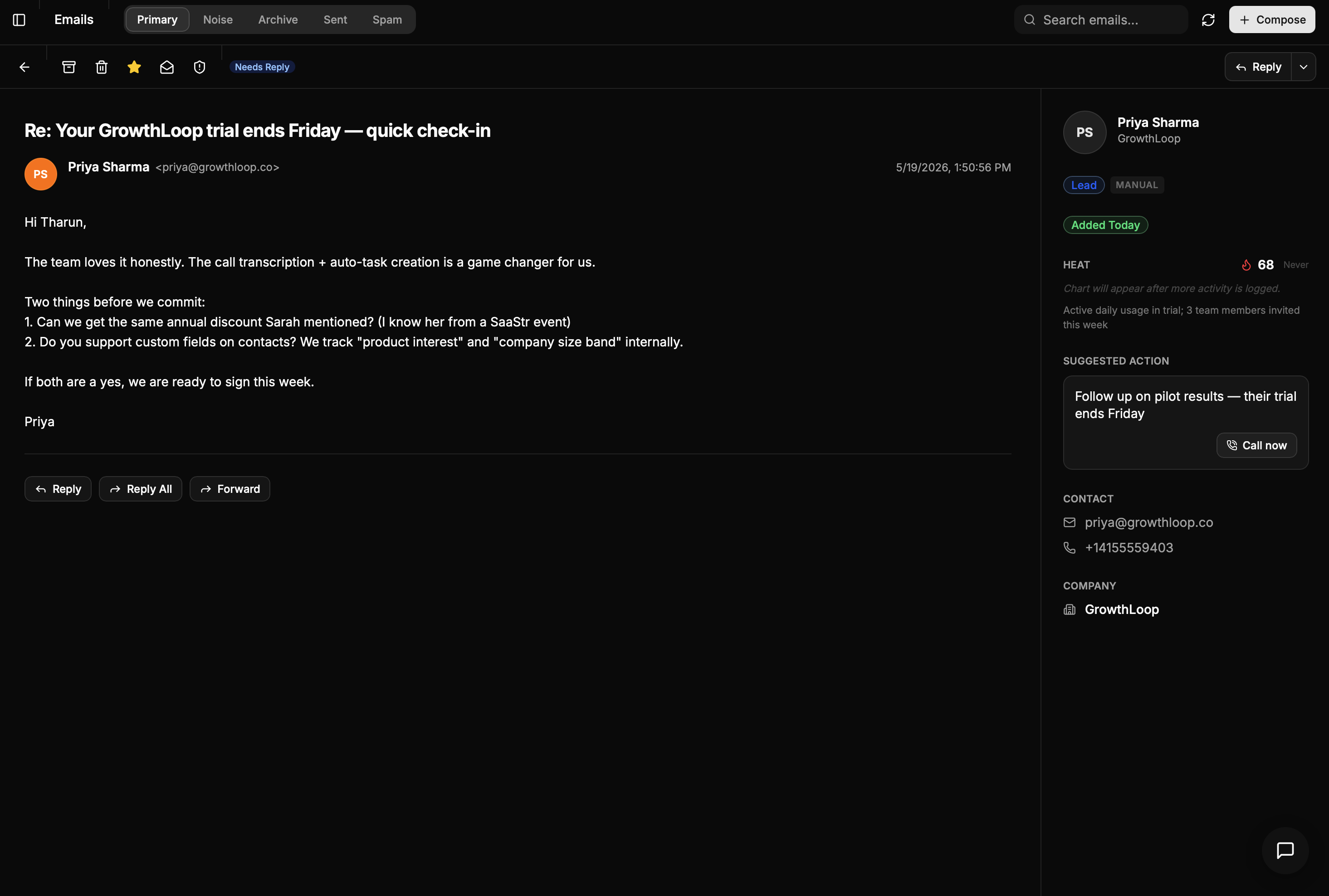This screenshot has height=896, width=1329.
Task: Click the heat score 68
Action: coord(1265,264)
